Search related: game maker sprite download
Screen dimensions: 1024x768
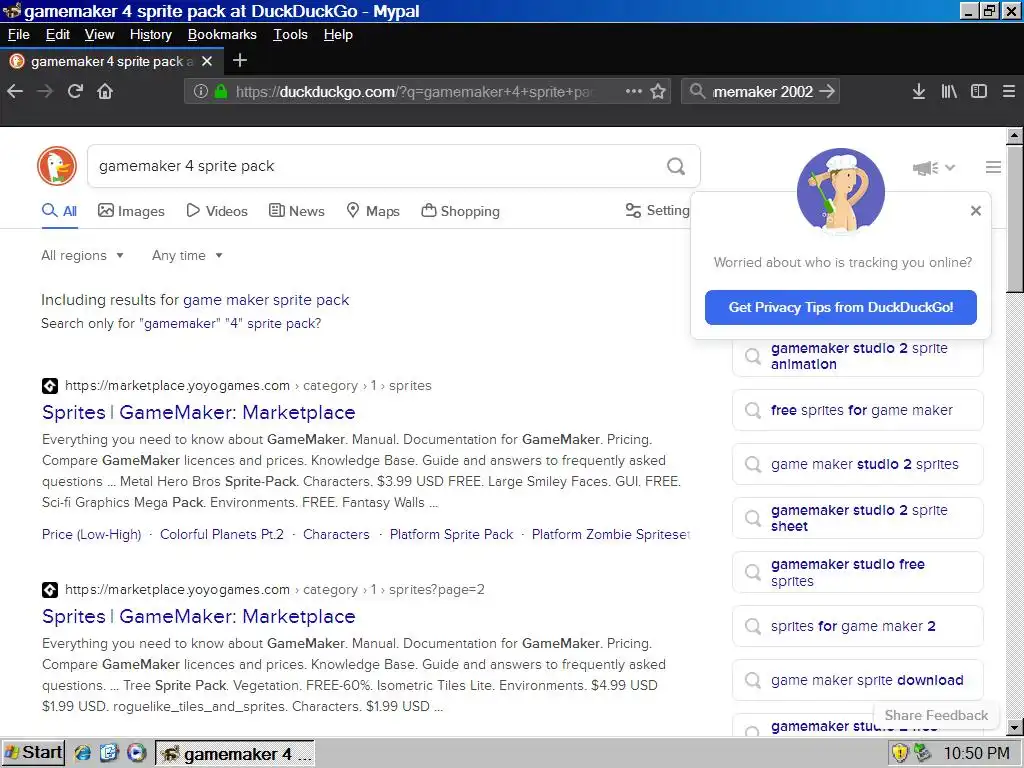coord(857,680)
